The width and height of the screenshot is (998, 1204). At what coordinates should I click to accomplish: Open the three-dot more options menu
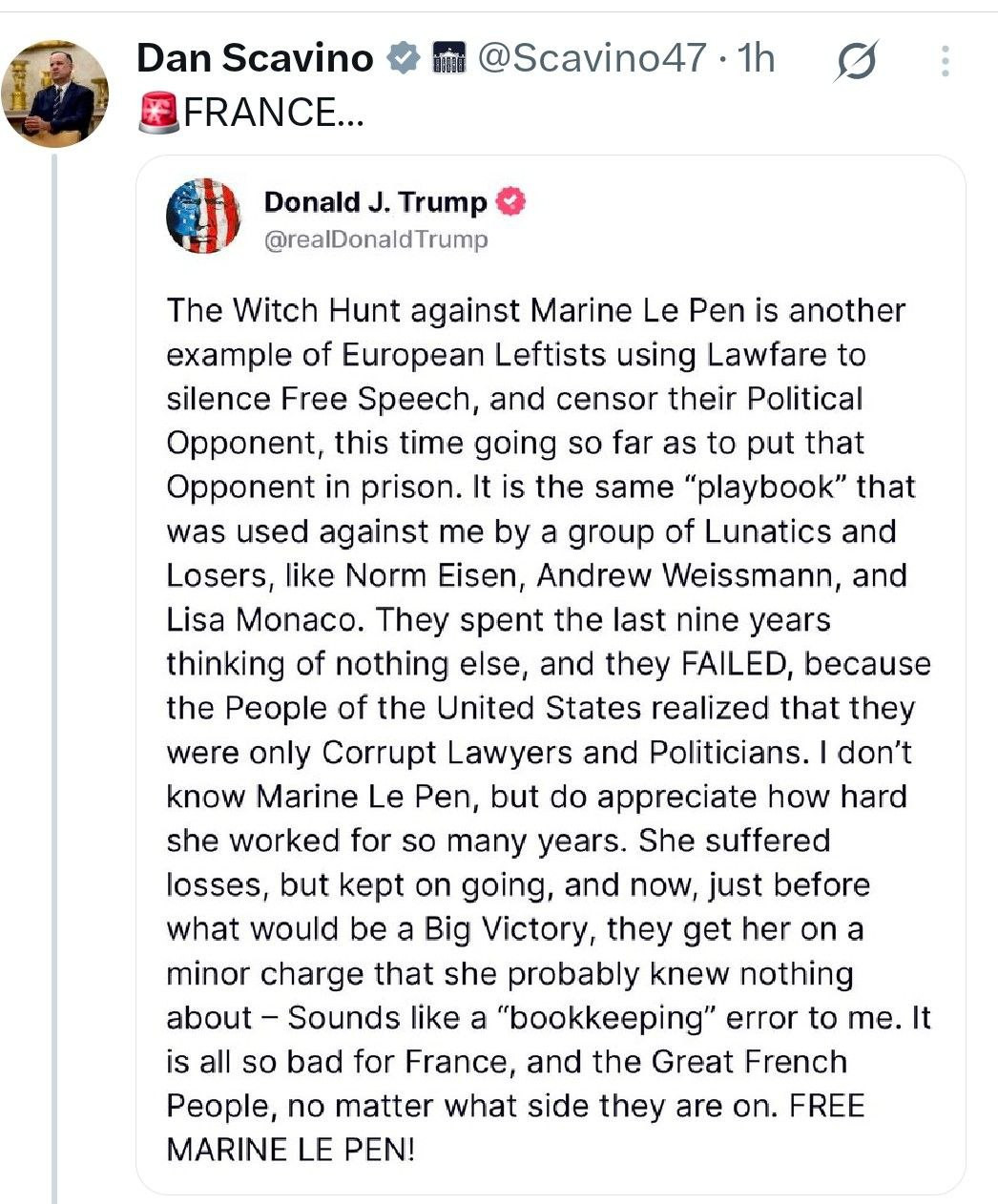(945, 61)
